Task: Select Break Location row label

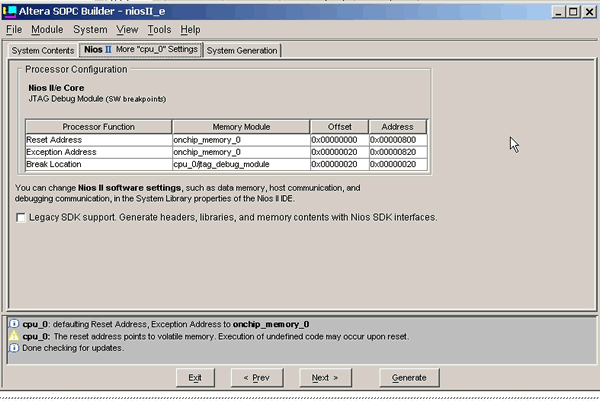Action: pyautogui.click(x=98, y=164)
